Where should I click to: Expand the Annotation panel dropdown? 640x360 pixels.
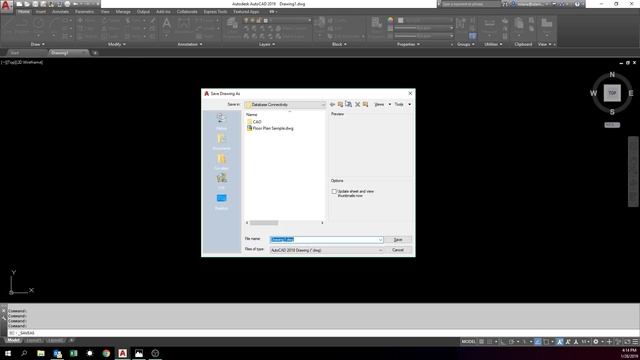[x=190, y=44]
